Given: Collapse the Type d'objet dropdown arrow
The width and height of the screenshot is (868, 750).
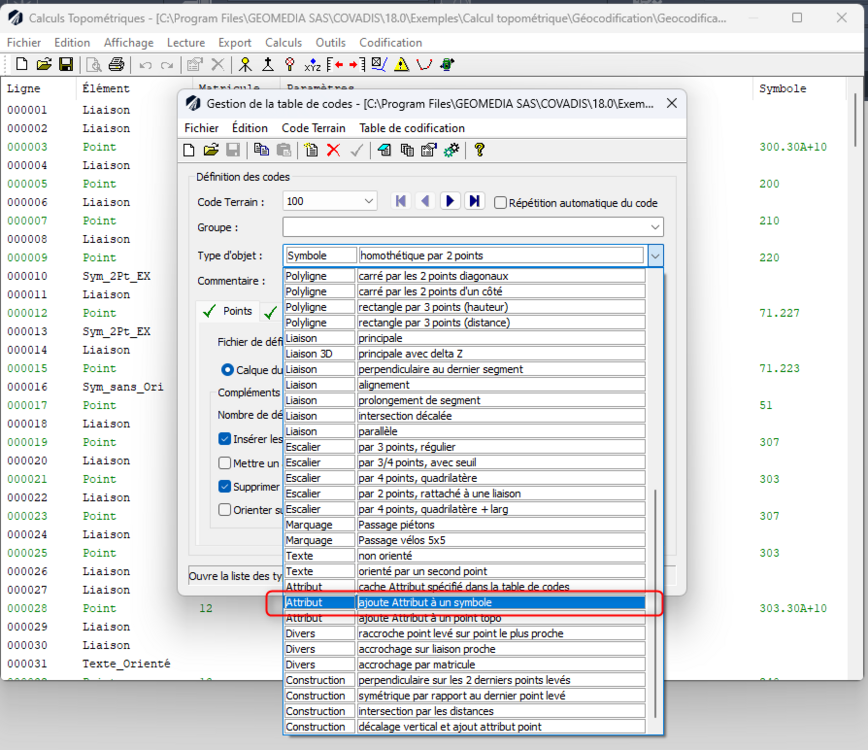Looking at the screenshot, I should (655, 256).
